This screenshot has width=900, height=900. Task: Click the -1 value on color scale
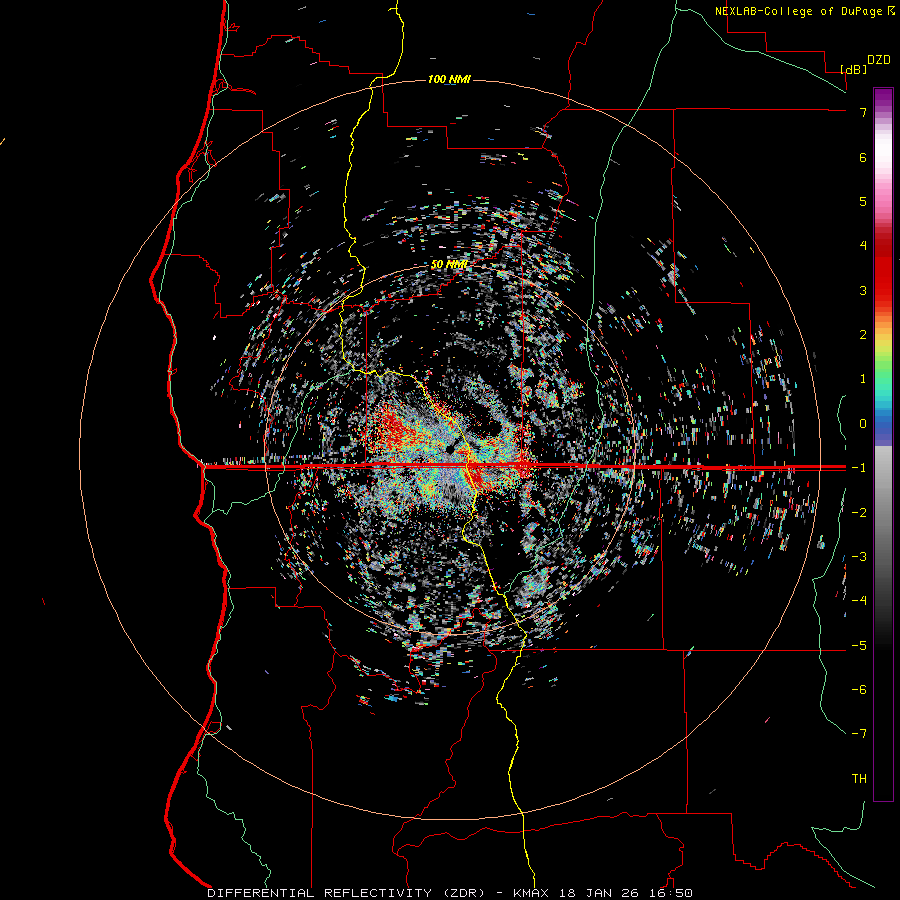pos(859,468)
